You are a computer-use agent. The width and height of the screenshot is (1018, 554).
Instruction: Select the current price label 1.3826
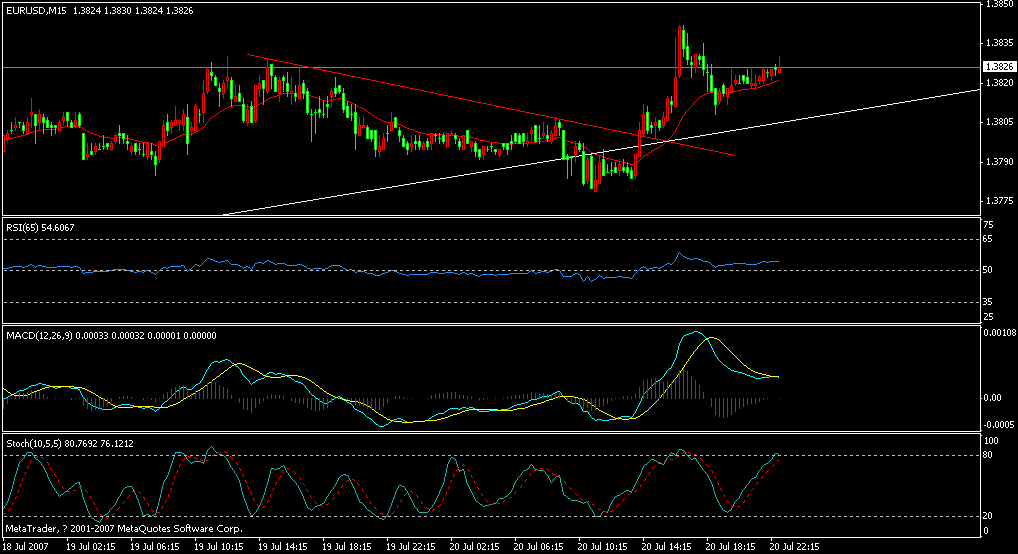tap(999, 67)
